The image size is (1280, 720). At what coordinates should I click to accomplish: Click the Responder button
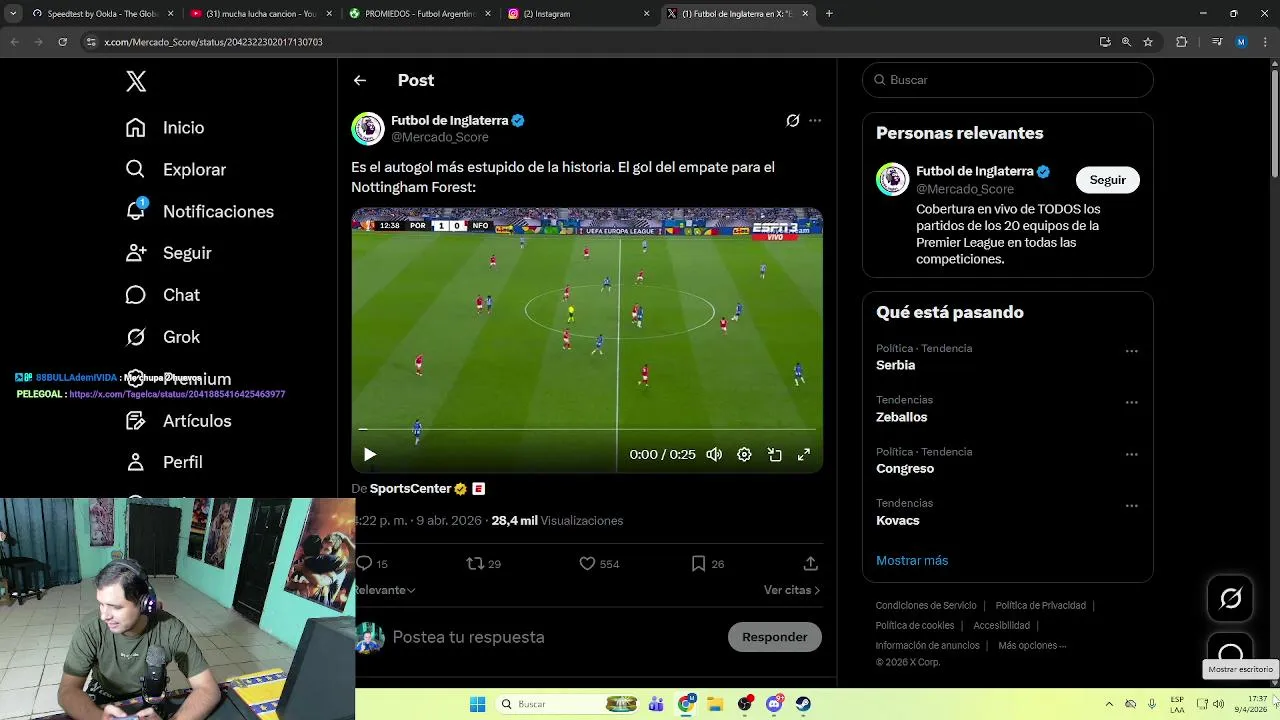[774, 637]
